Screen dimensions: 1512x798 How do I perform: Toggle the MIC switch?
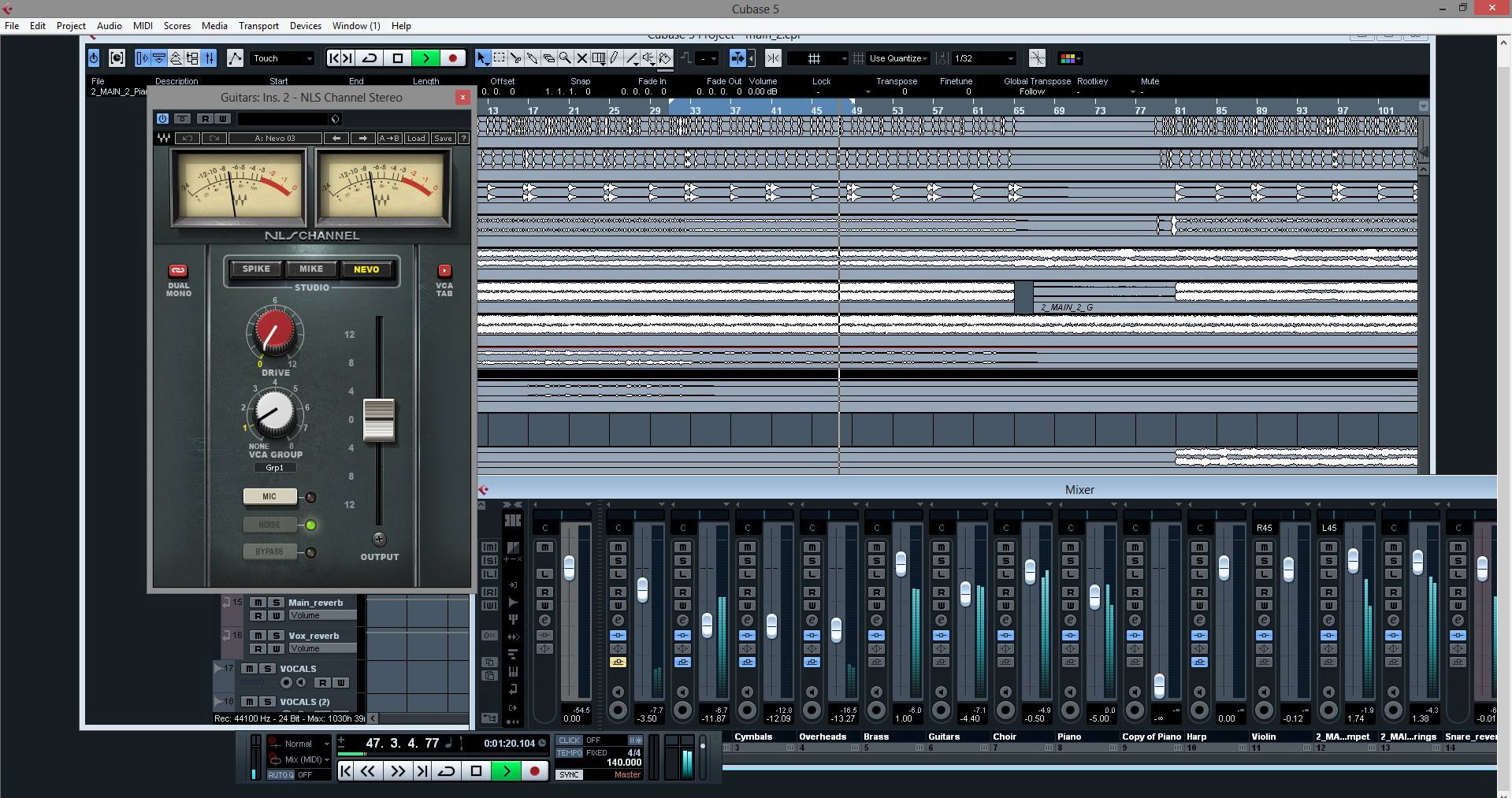(269, 496)
